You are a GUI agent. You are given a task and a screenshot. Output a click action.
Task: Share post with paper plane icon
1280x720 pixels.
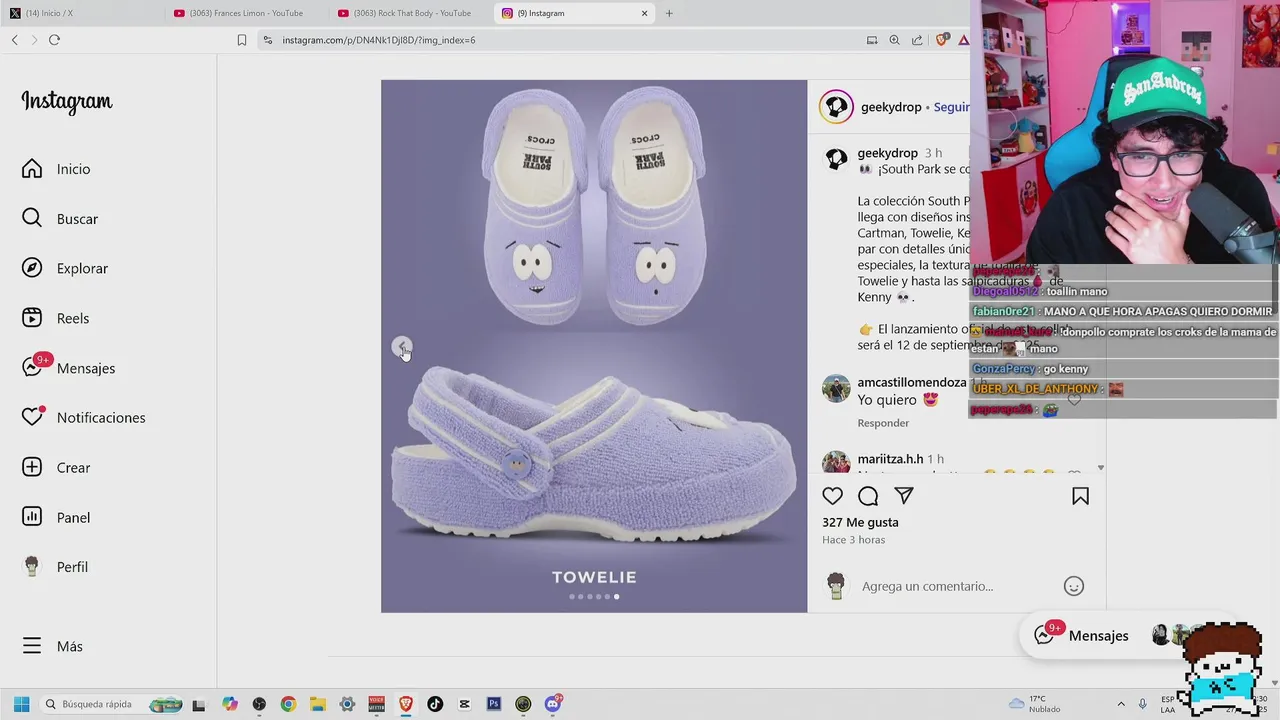click(904, 496)
